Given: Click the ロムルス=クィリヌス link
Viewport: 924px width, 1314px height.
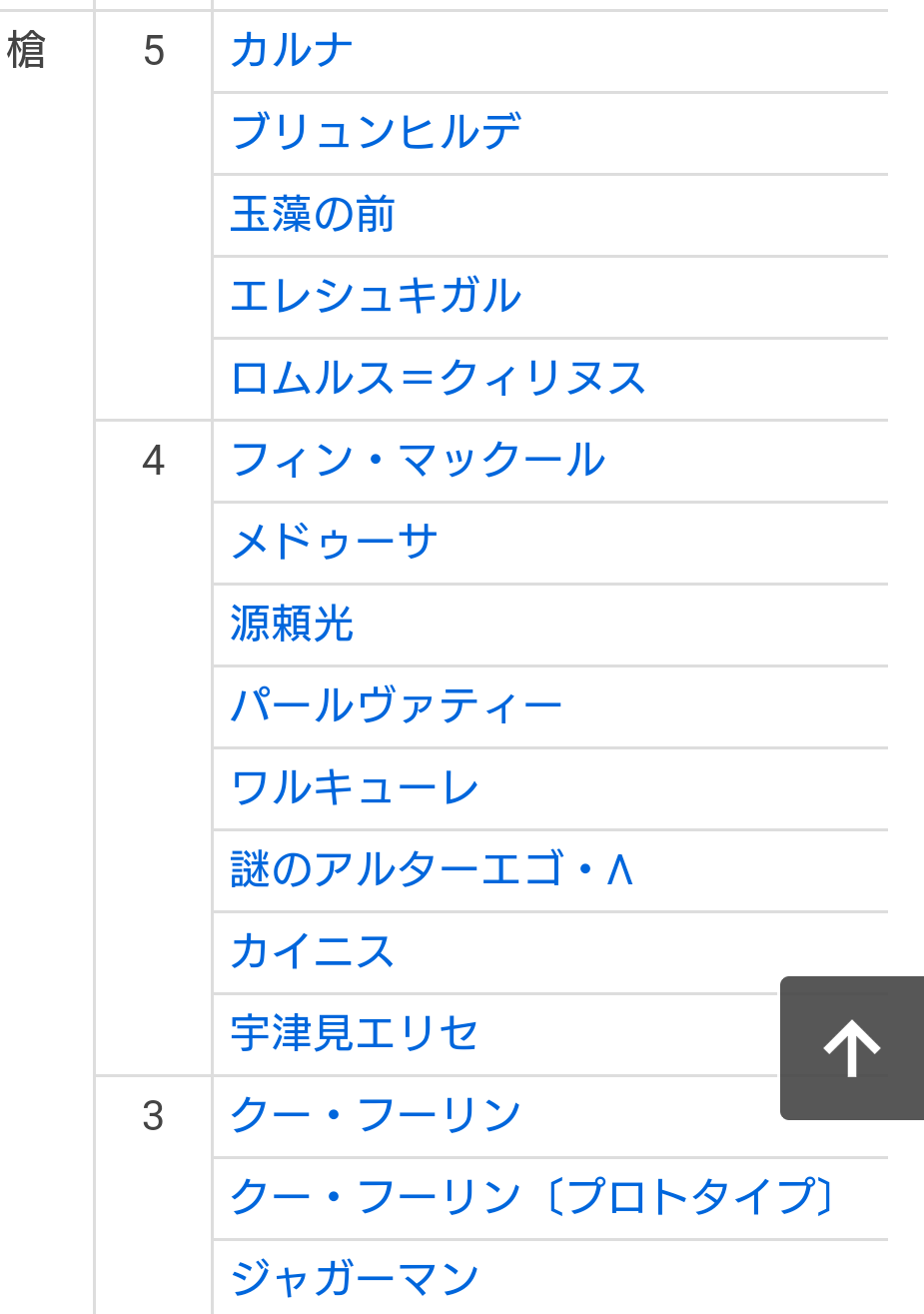Looking at the screenshot, I should (x=438, y=379).
